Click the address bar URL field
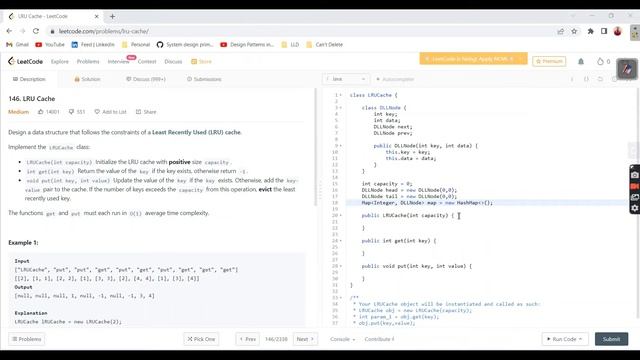The image size is (640, 360). pyautogui.click(x=302, y=31)
